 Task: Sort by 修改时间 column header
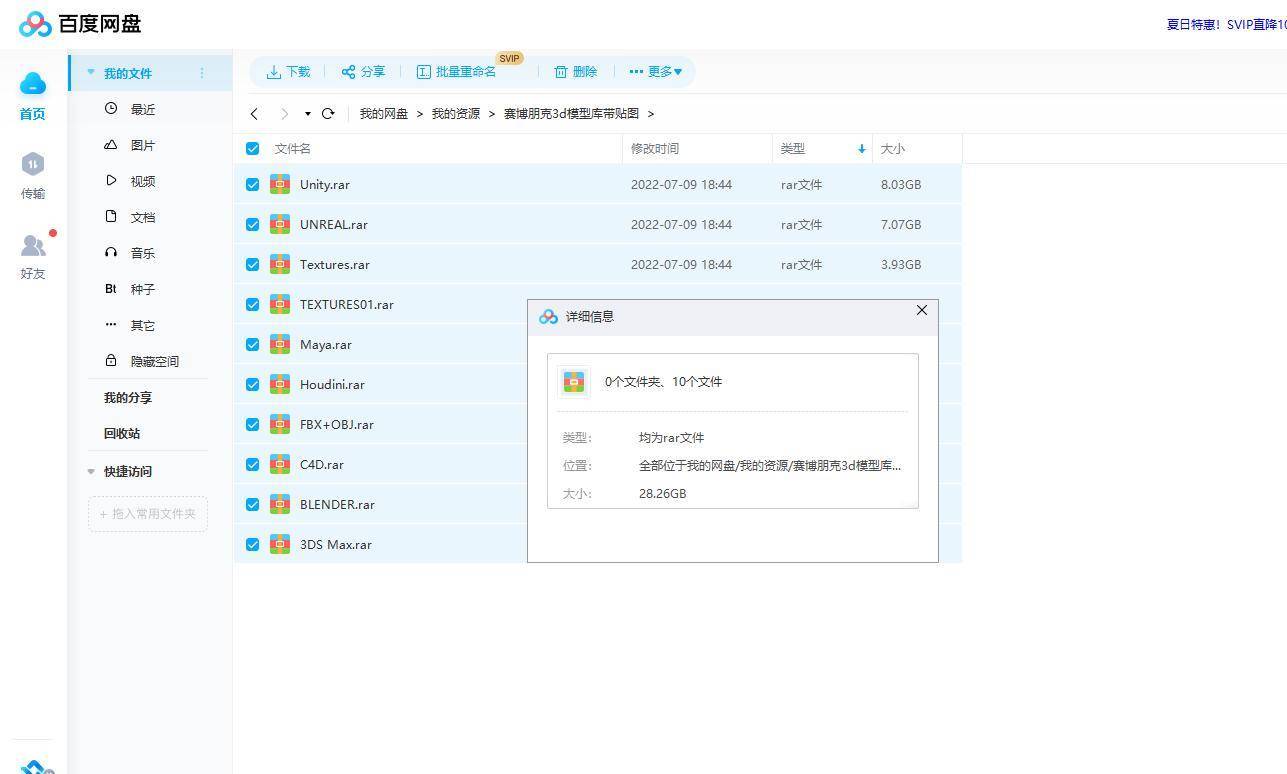(655, 148)
